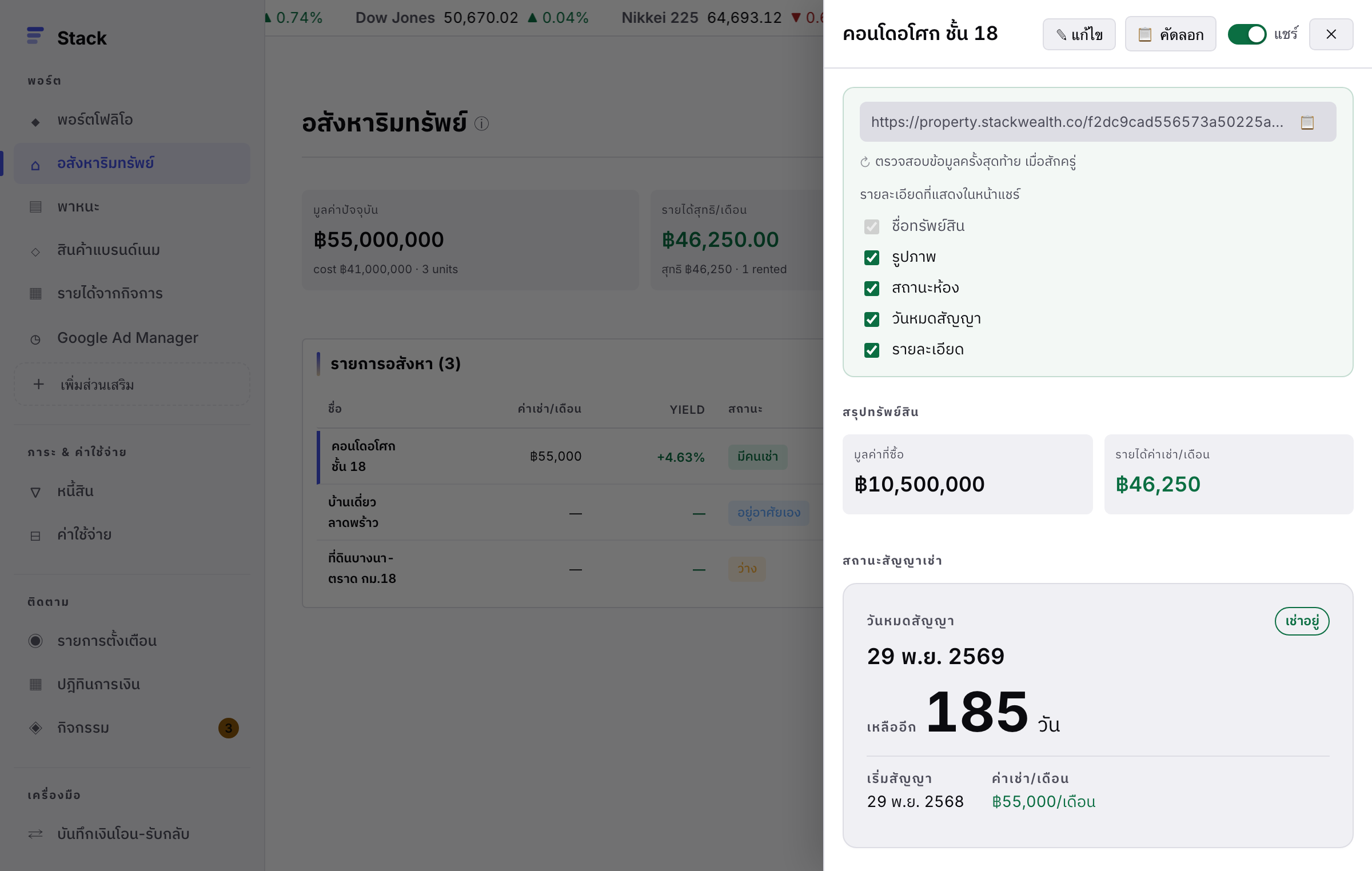Click the receipt icon beside ค่าใช้จ่าย
This screenshot has height=871, width=1372.
[x=35, y=536]
